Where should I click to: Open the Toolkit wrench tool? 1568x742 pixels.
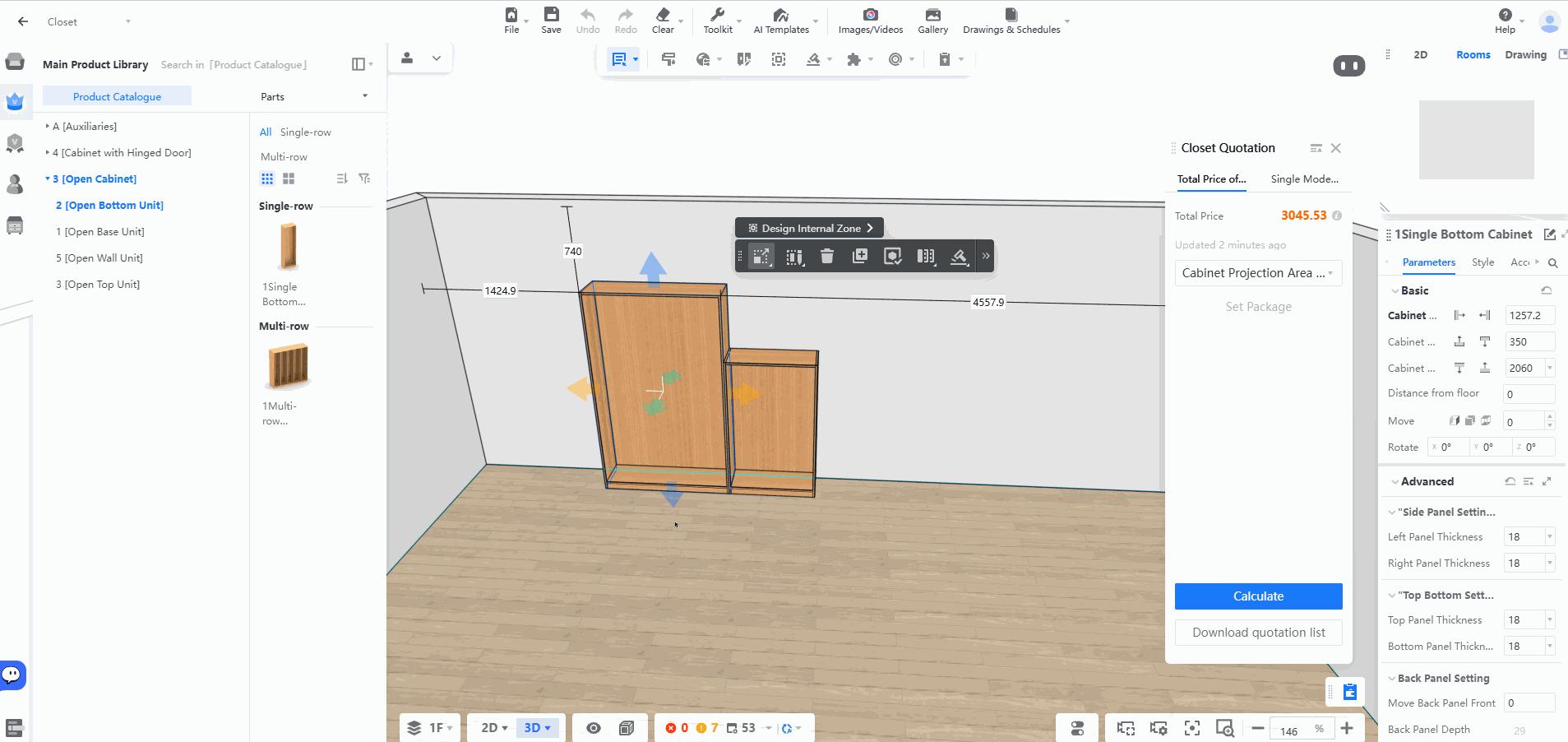click(x=717, y=15)
